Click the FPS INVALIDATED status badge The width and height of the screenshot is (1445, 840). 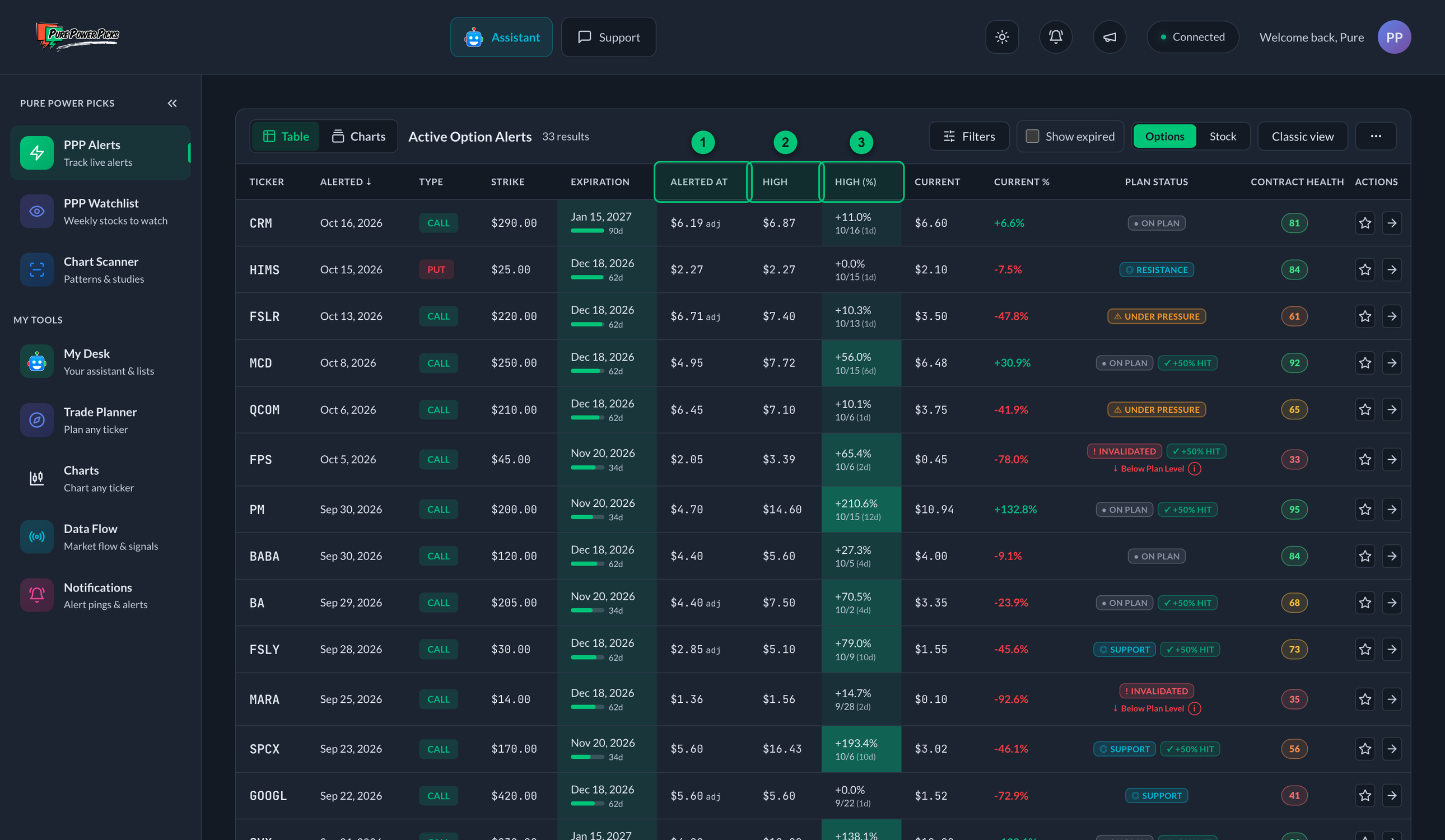coord(1124,451)
